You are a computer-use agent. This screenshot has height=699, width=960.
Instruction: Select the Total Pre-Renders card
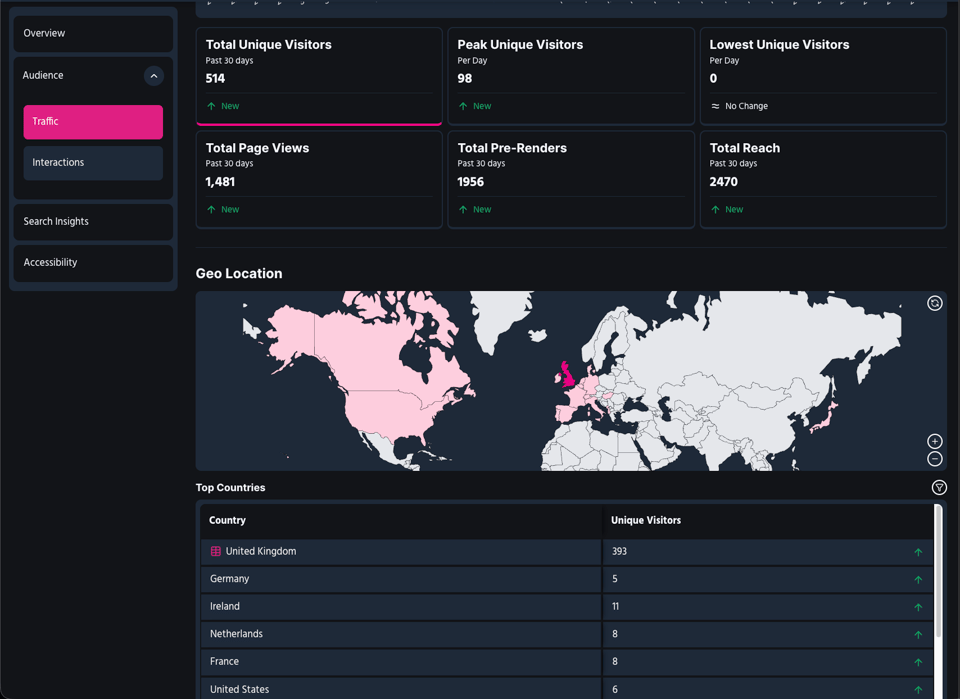(571, 179)
